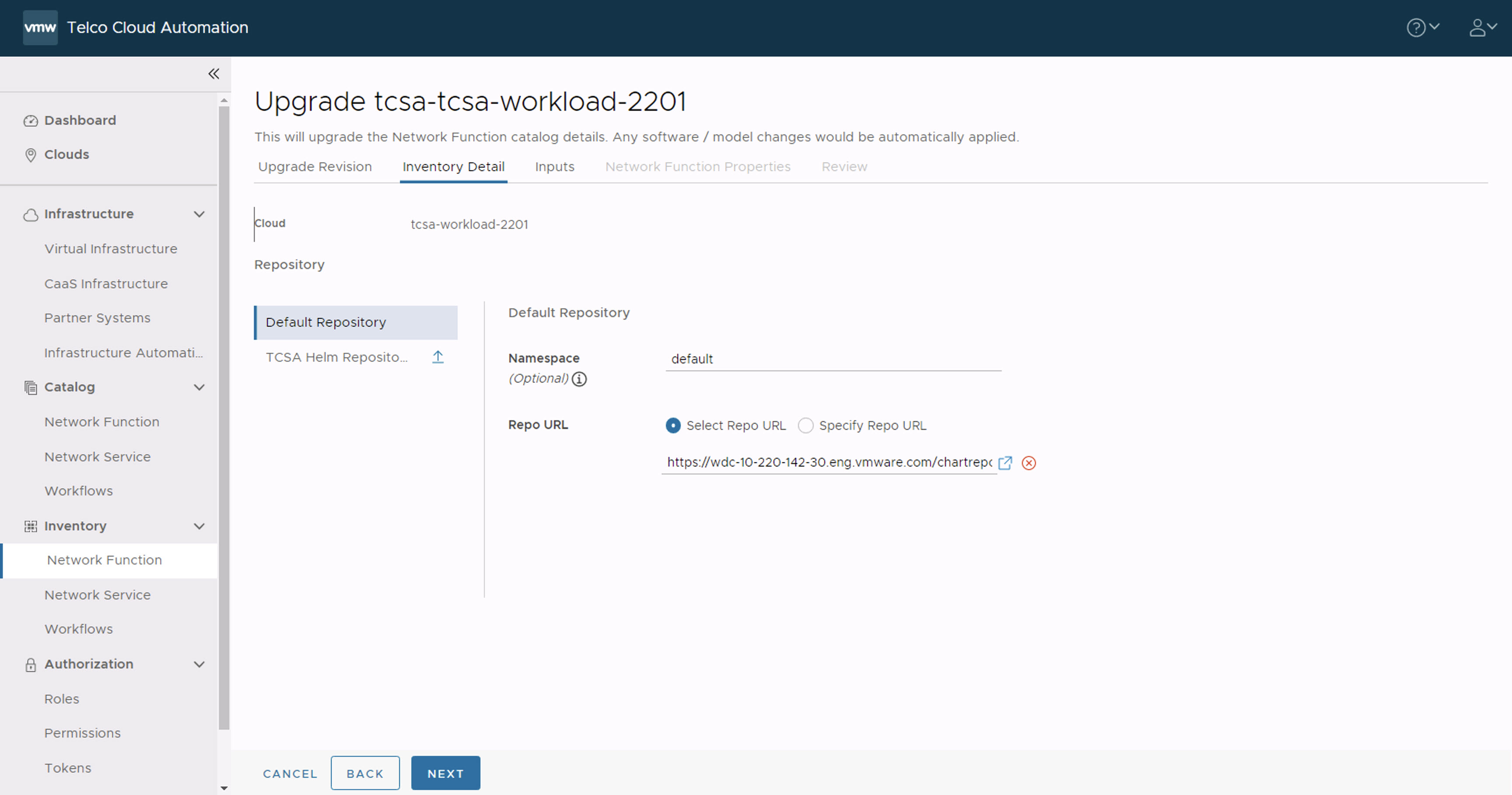The width and height of the screenshot is (1512, 795).
Task: Click the tcsa-workload-2201 cloud value
Action: [x=469, y=225]
